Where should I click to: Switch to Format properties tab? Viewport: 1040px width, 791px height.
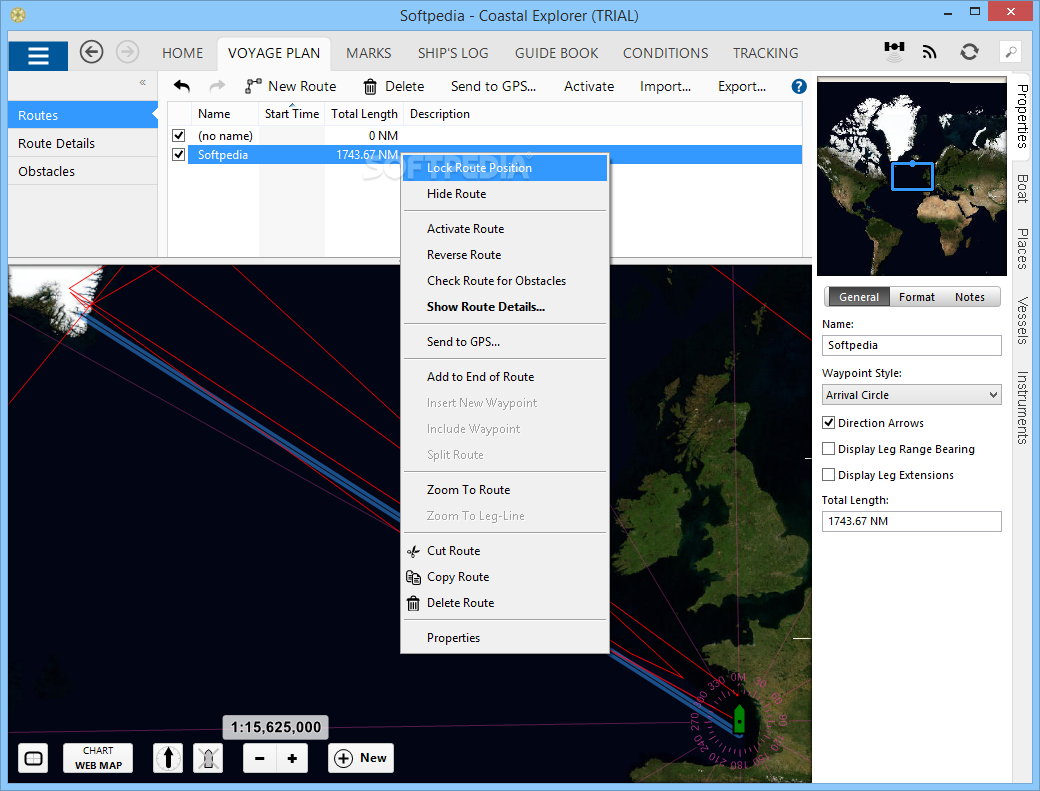[917, 297]
